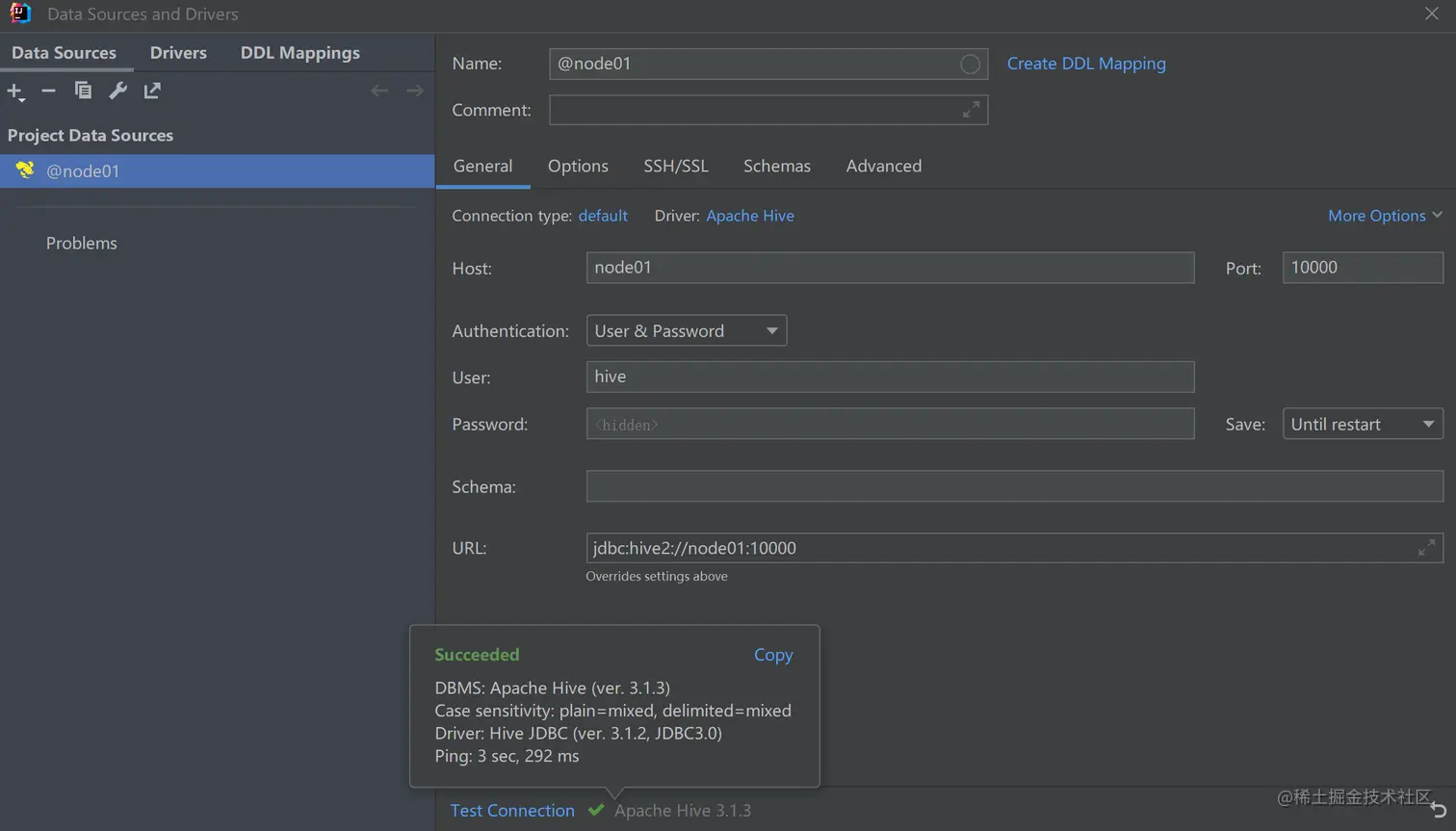Click the hidden Password field
Viewport: 1456px width, 831px height.
click(x=890, y=424)
